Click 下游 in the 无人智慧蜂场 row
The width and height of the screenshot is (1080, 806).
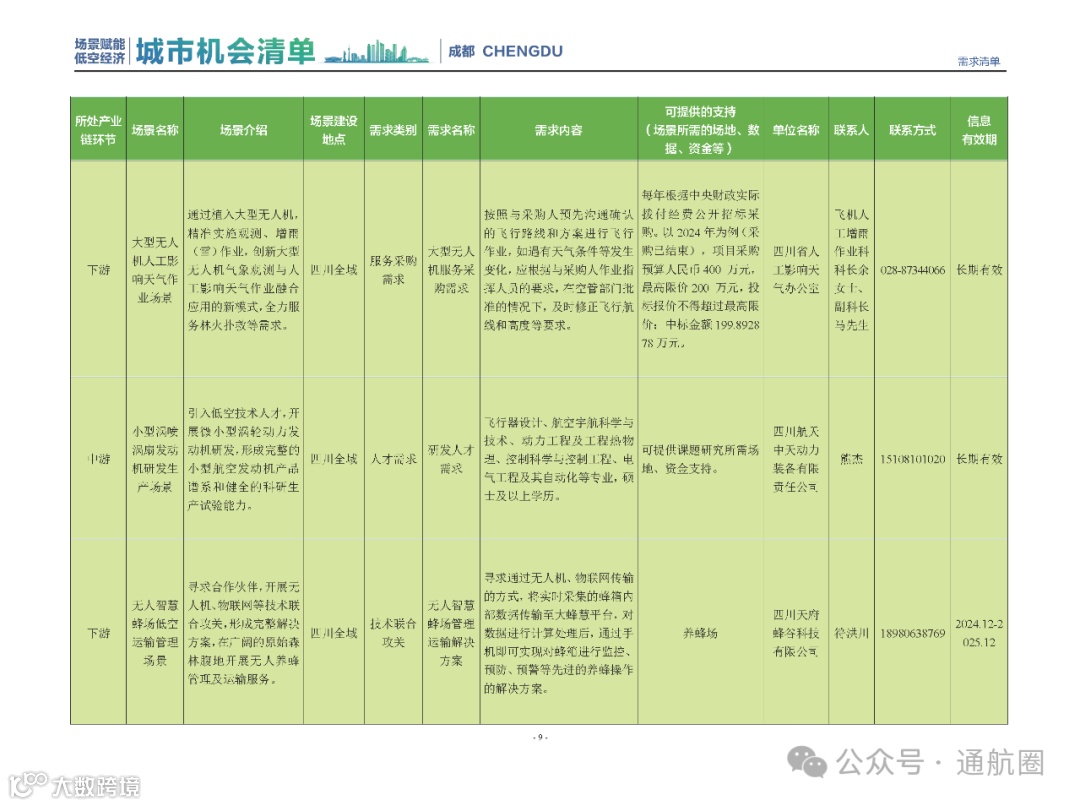coord(98,632)
